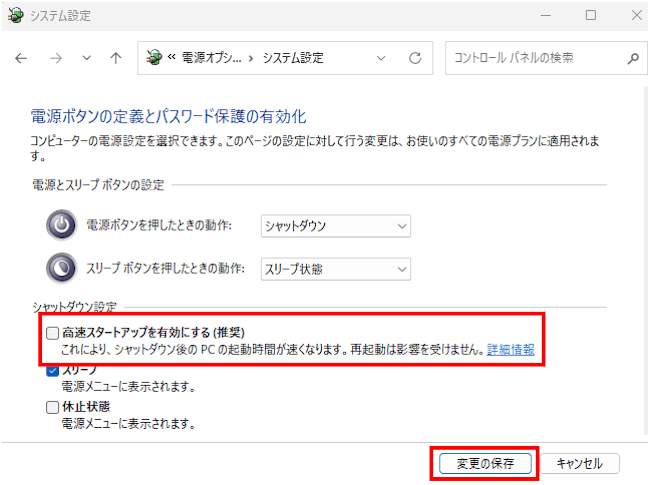
Task: Open the スリープ ボタンを押したときの動作 dropdown
Action: (336, 269)
